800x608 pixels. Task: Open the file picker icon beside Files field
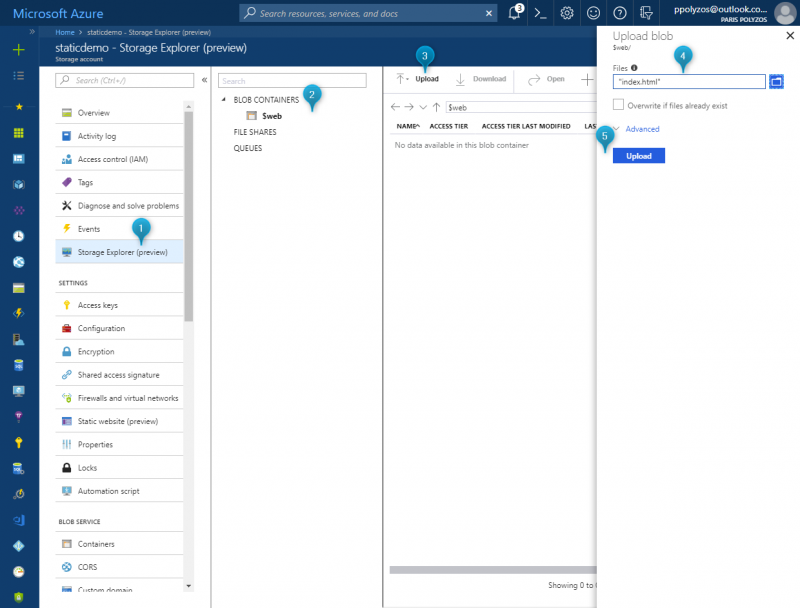[777, 81]
